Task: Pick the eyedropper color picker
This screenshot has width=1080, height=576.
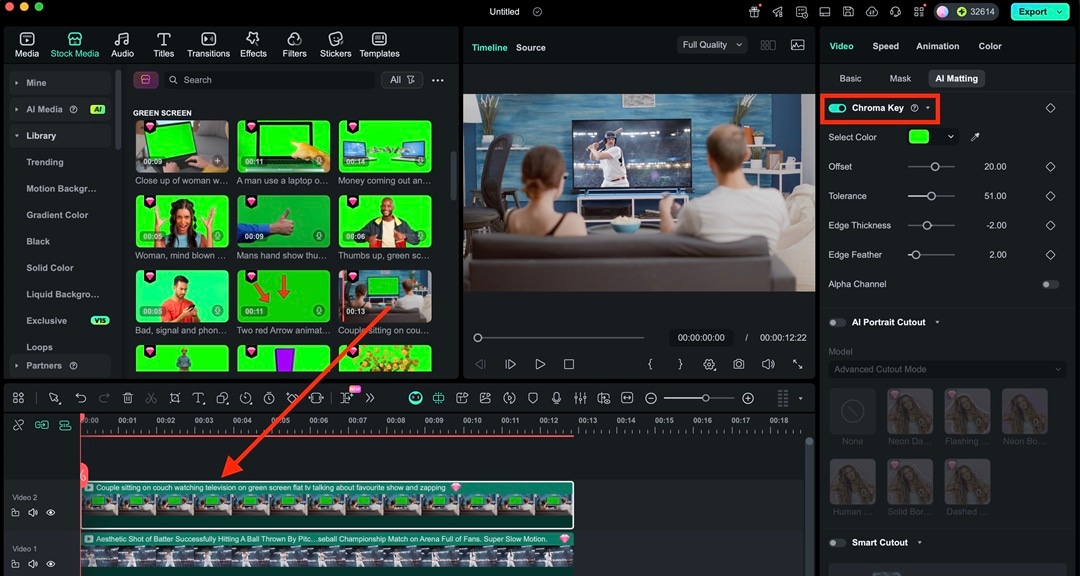Action: pos(975,136)
